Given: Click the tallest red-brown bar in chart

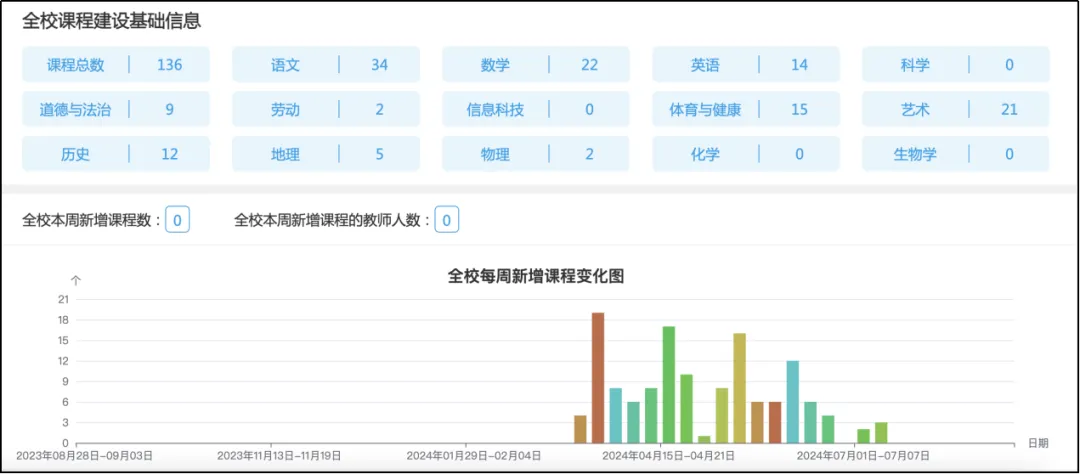Looking at the screenshot, I should pyautogui.click(x=598, y=378).
